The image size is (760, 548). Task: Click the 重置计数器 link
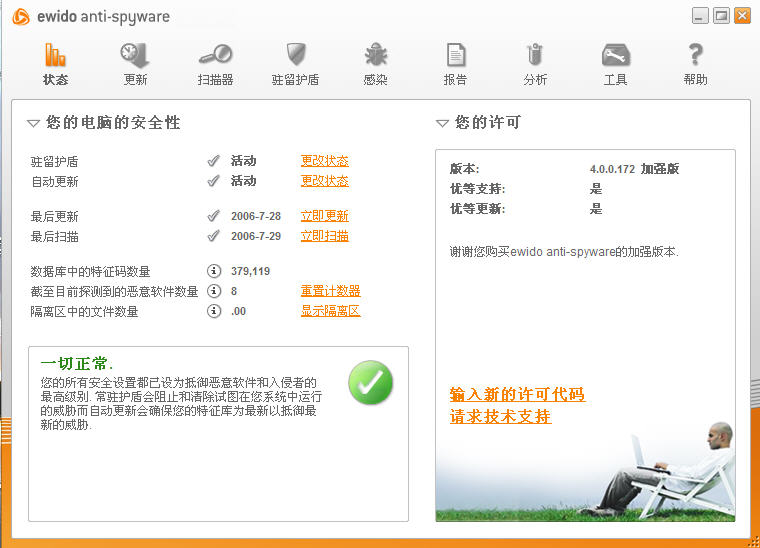tap(331, 291)
